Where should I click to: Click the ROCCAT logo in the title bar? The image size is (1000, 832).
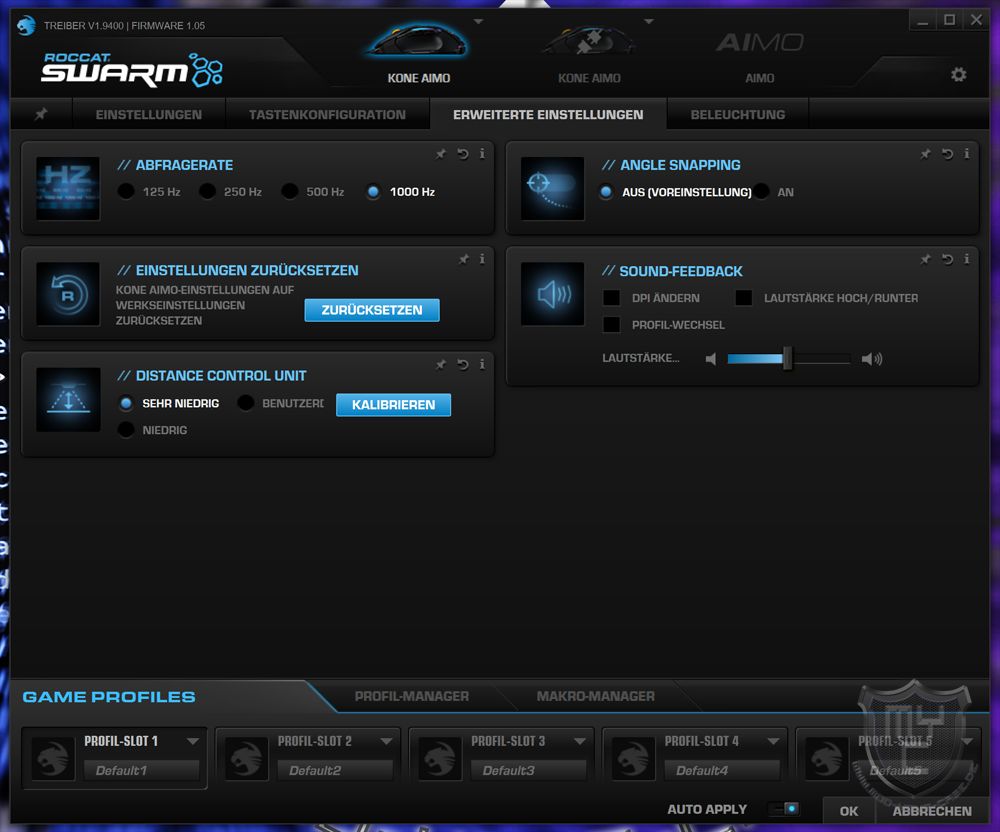pyautogui.click(x=26, y=26)
